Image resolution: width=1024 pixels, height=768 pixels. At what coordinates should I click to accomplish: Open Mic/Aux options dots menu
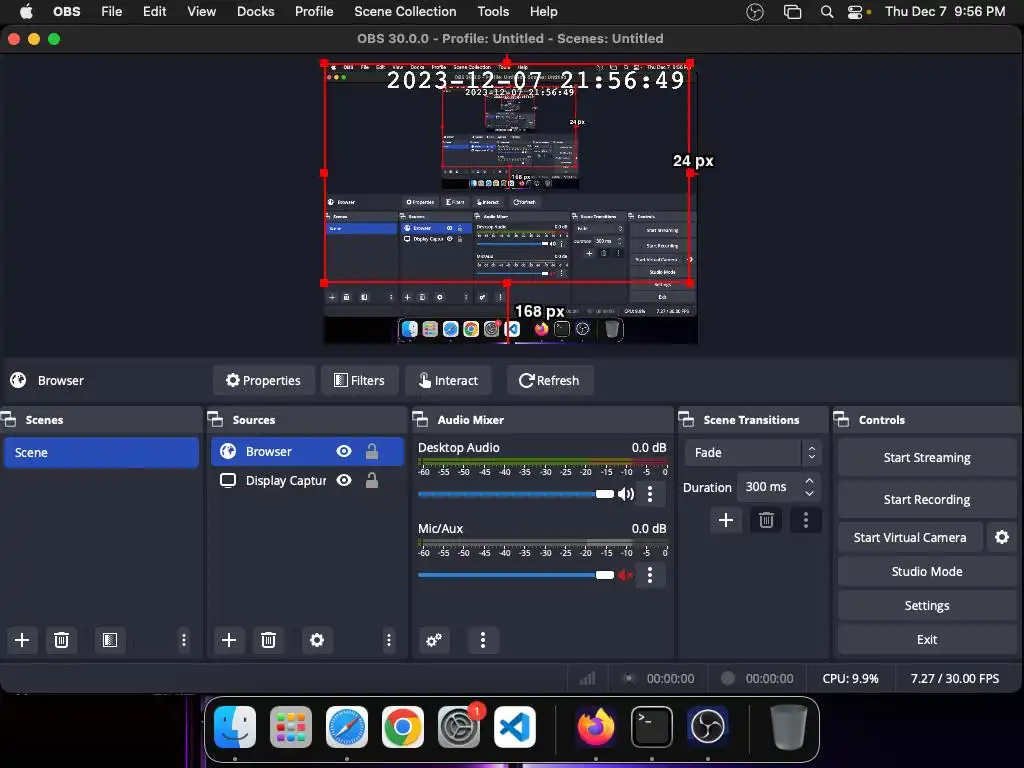650,575
